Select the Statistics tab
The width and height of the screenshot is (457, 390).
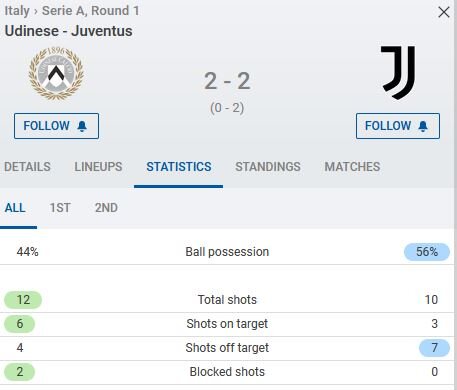pyautogui.click(x=179, y=167)
